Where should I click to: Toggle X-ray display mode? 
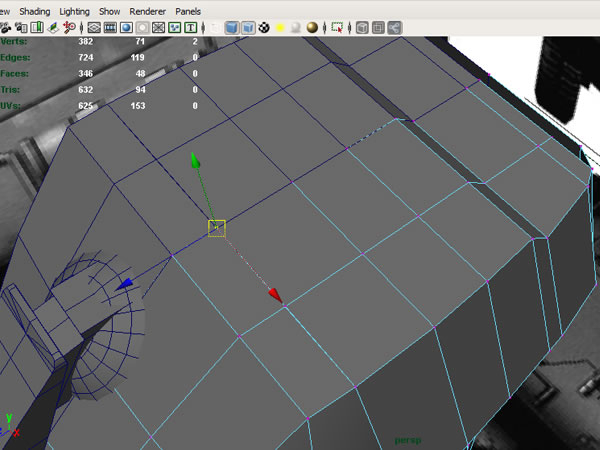pyautogui.click(x=361, y=28)
